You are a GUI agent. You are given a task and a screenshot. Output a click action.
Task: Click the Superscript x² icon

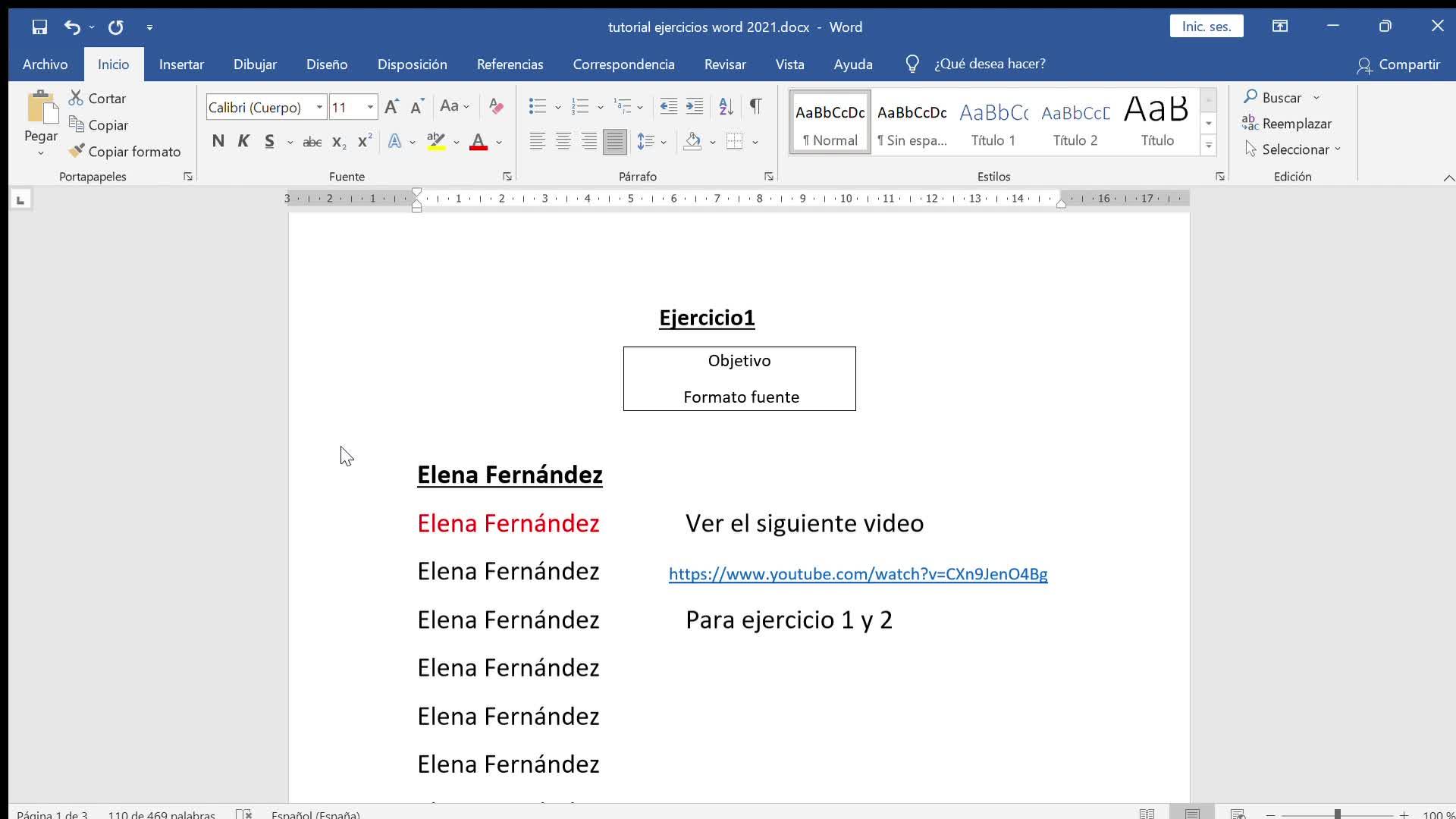click(x=365, y=142)
